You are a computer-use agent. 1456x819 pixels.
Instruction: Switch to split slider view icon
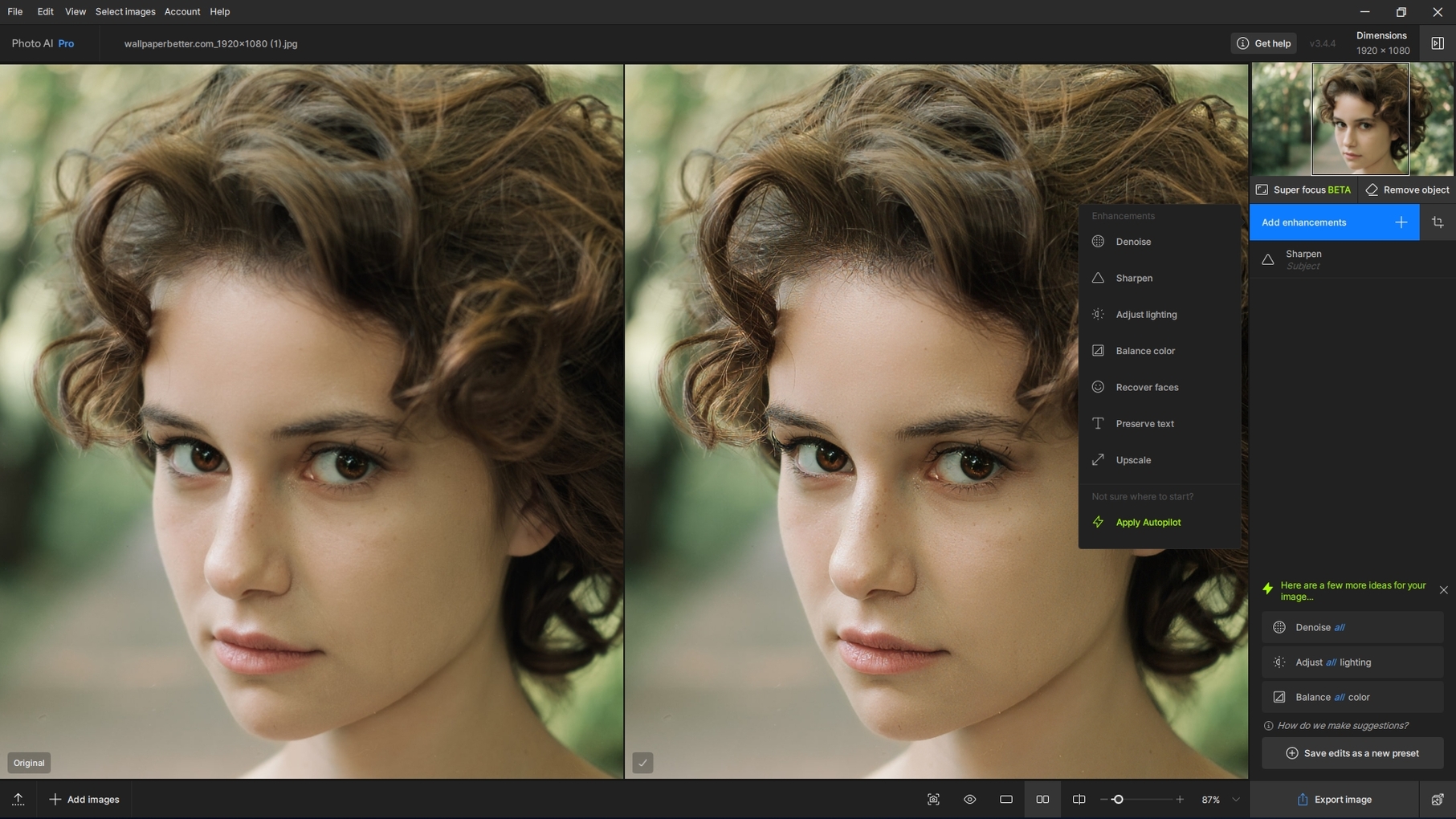pyautogui.click(x=1079, y=800)
